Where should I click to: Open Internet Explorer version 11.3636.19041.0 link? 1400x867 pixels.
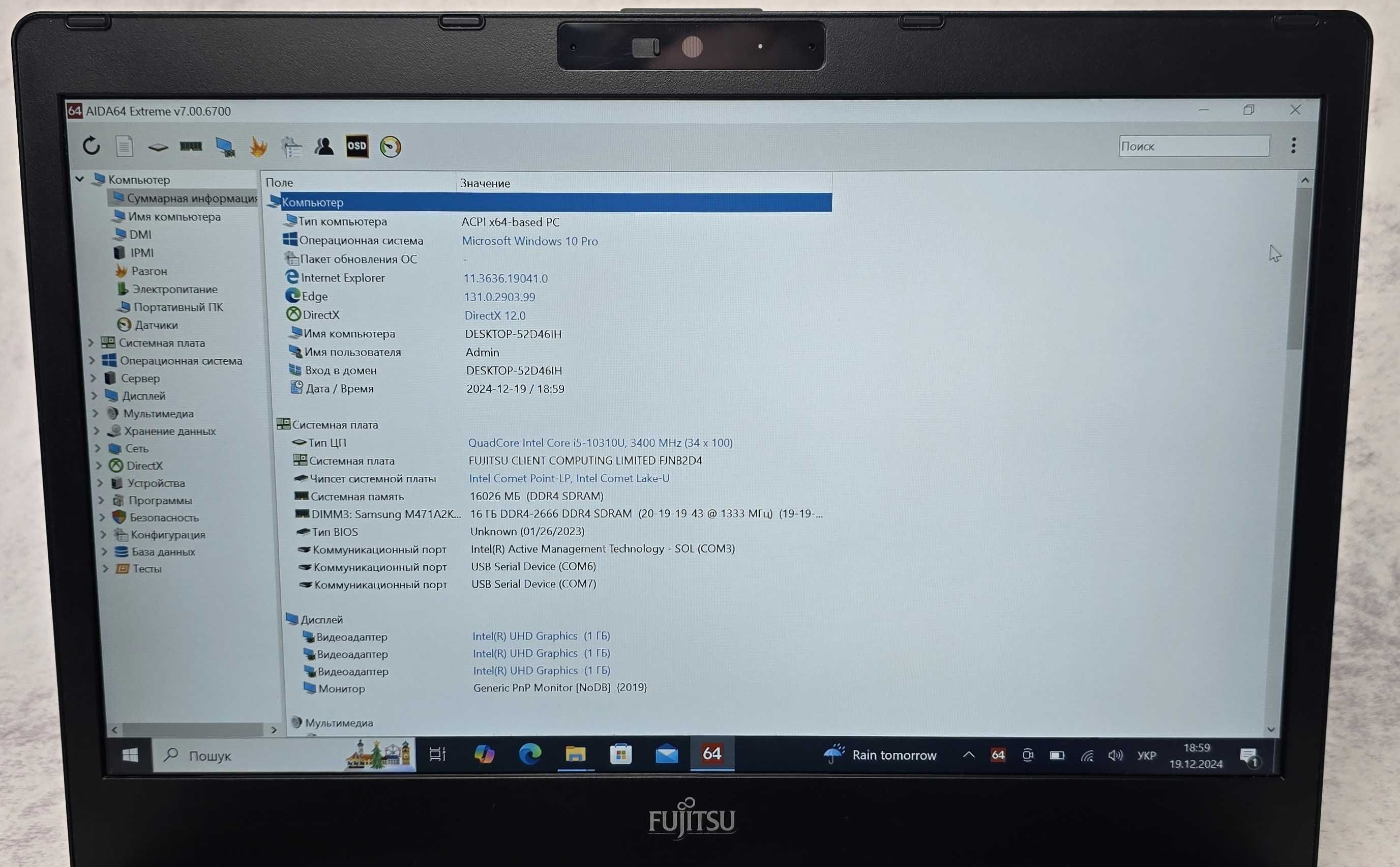pyautogui.click(x=505, y=278)
